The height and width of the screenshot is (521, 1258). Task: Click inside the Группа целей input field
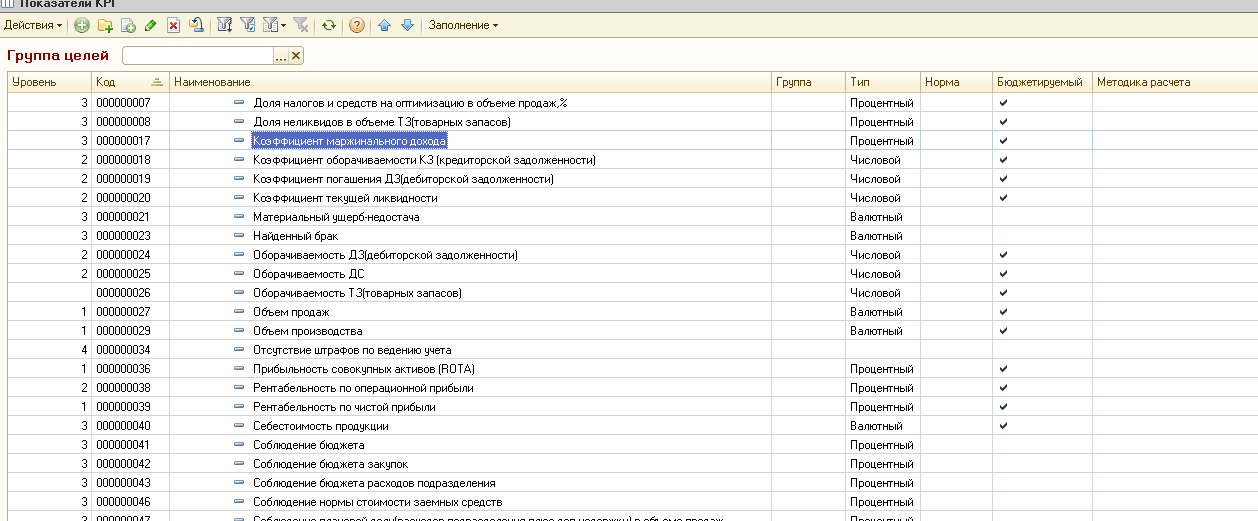click(x=198, y=56)
